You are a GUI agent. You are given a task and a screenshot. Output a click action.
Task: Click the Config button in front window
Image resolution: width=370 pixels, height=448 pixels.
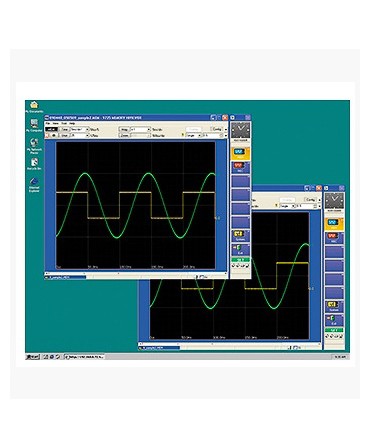point(217,129)
